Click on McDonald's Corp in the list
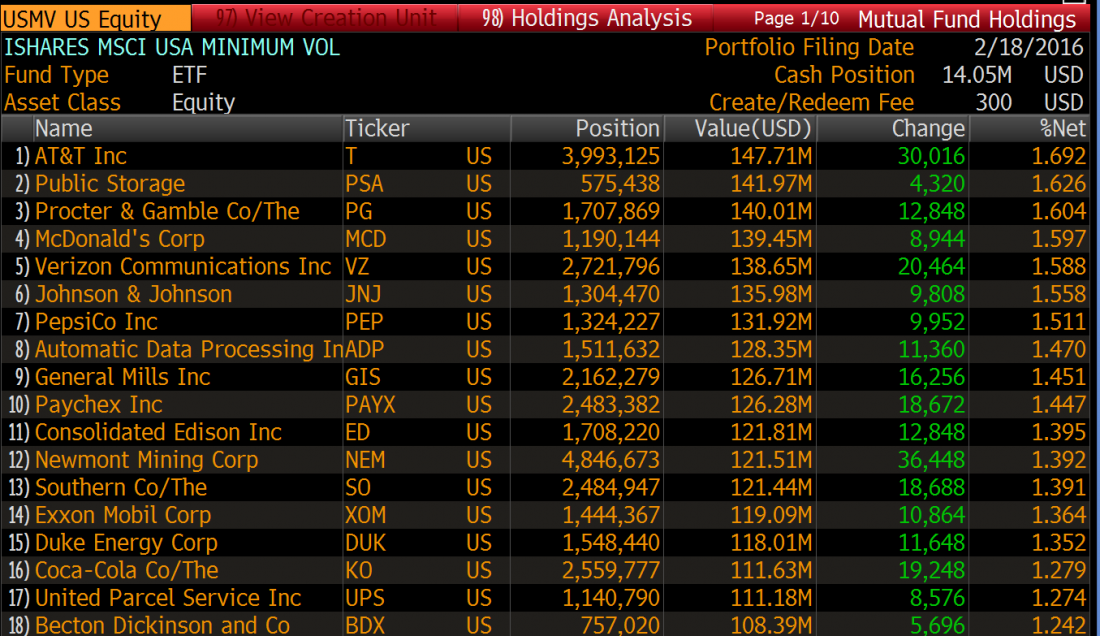The width and height of the screenshot is (1100, 636). tap(119, 239)
